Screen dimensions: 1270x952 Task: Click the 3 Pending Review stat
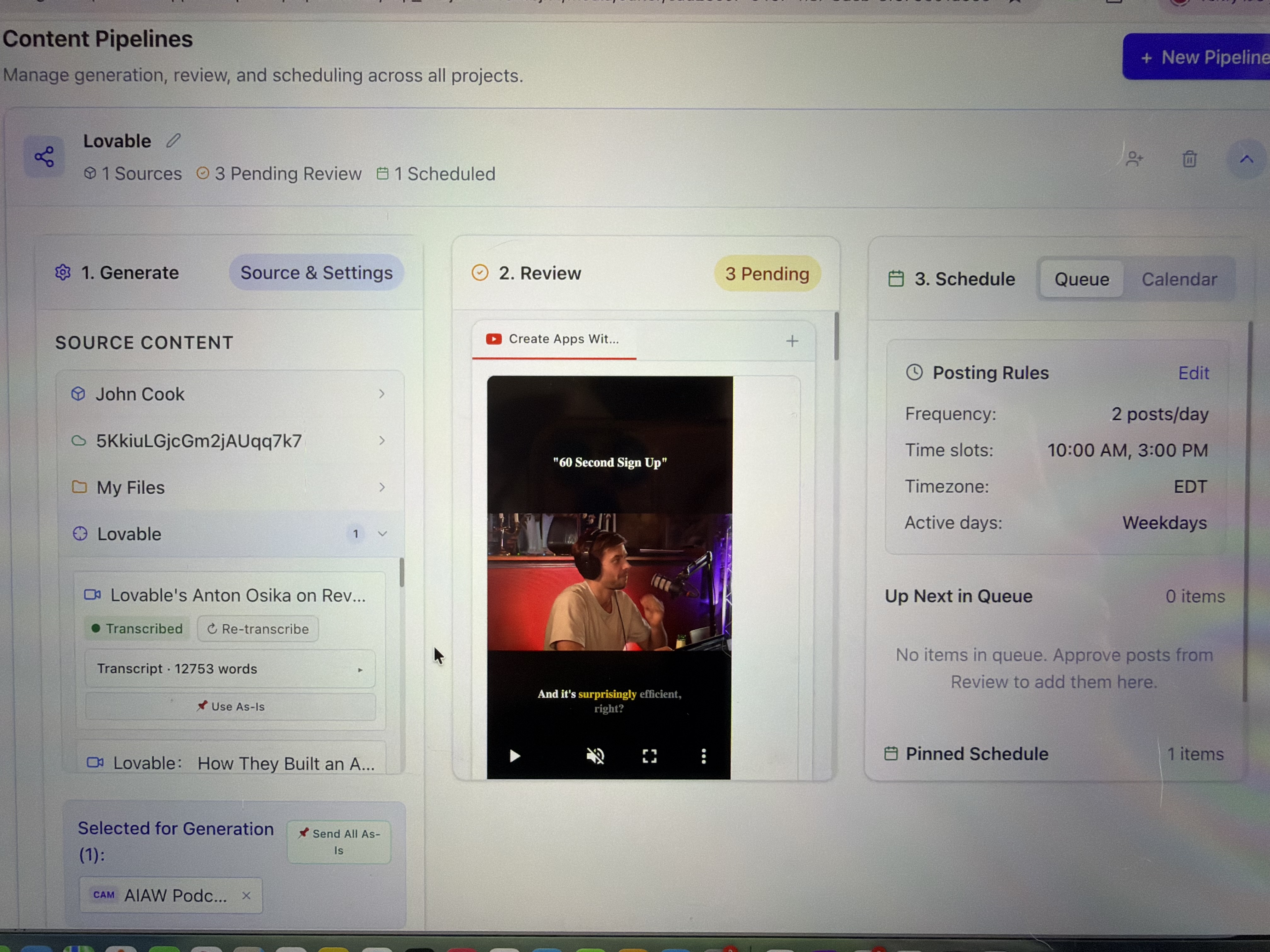click(279, 173)
